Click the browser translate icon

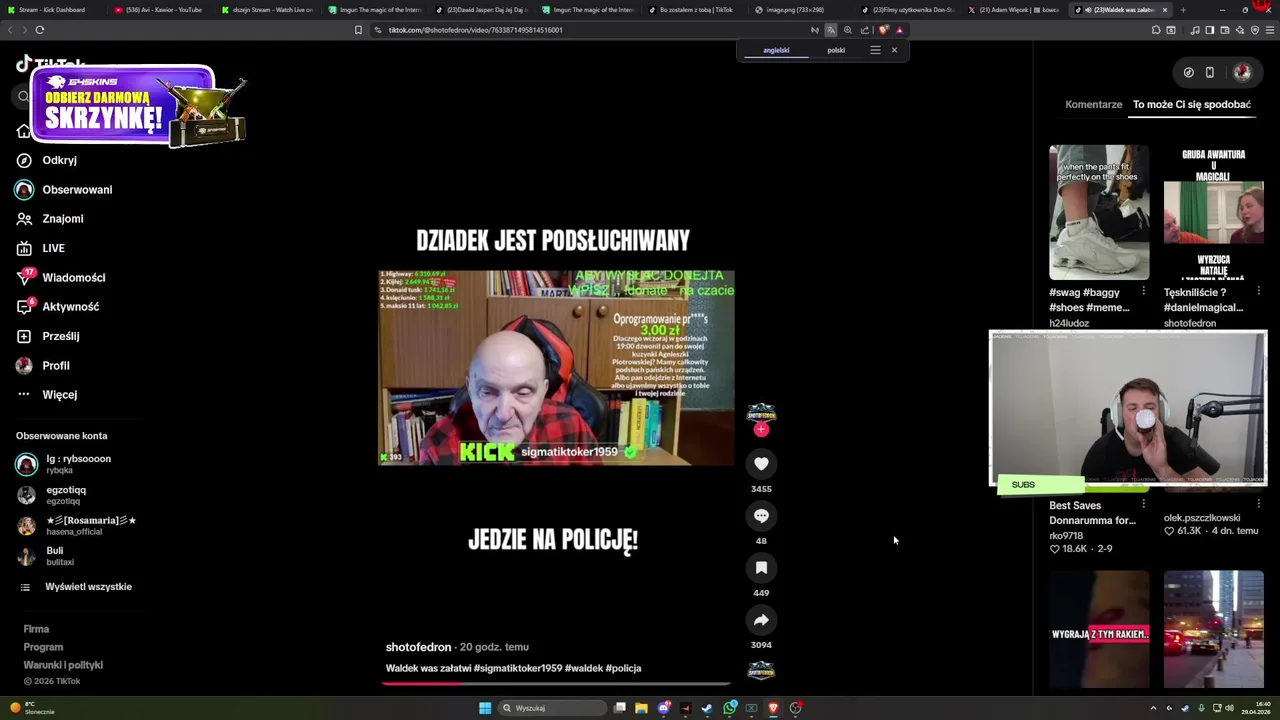830,30
